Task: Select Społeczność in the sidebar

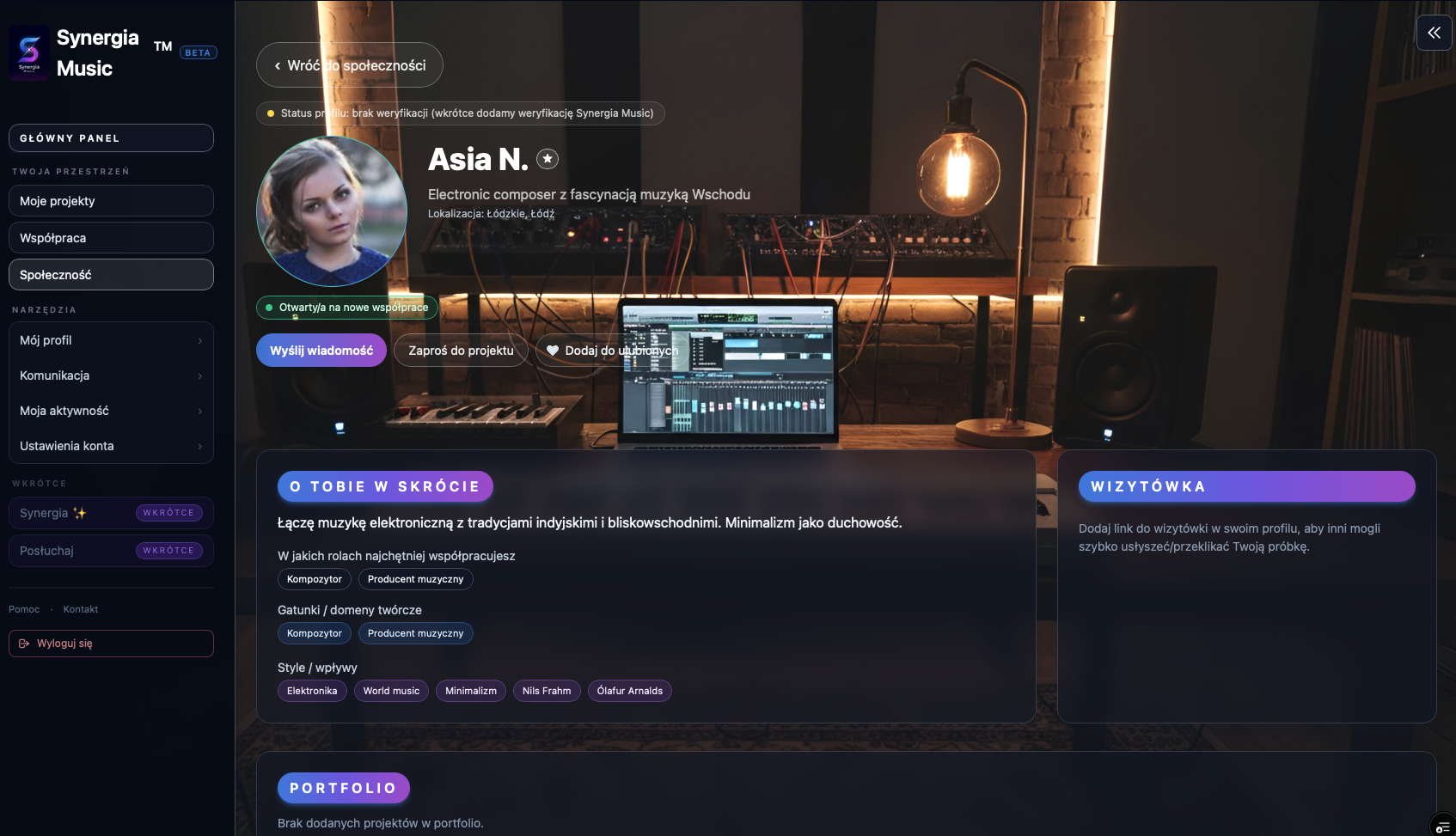Action: [111, 275]
